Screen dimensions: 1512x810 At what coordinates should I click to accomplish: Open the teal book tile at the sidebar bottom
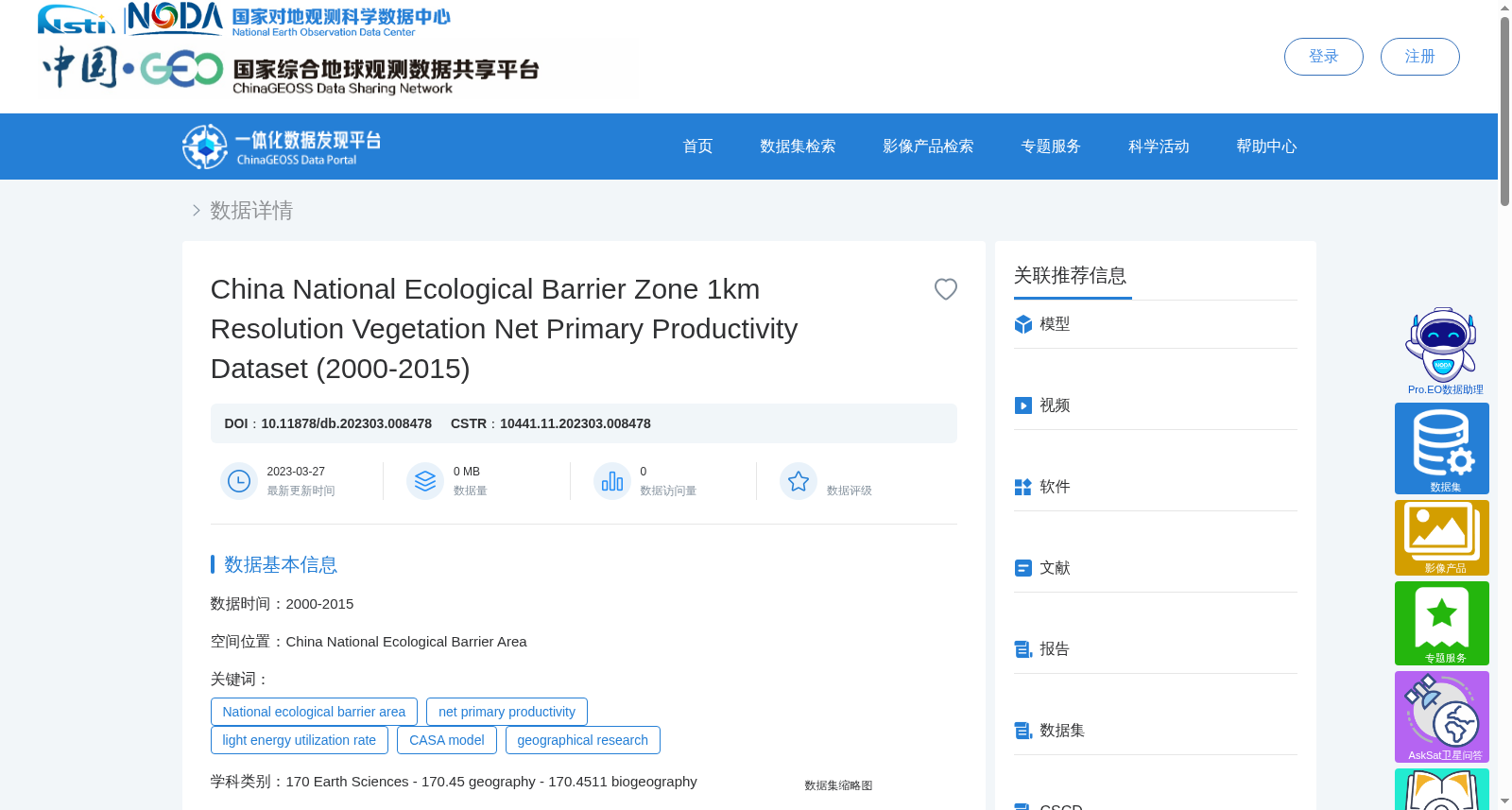point(1442,789)
